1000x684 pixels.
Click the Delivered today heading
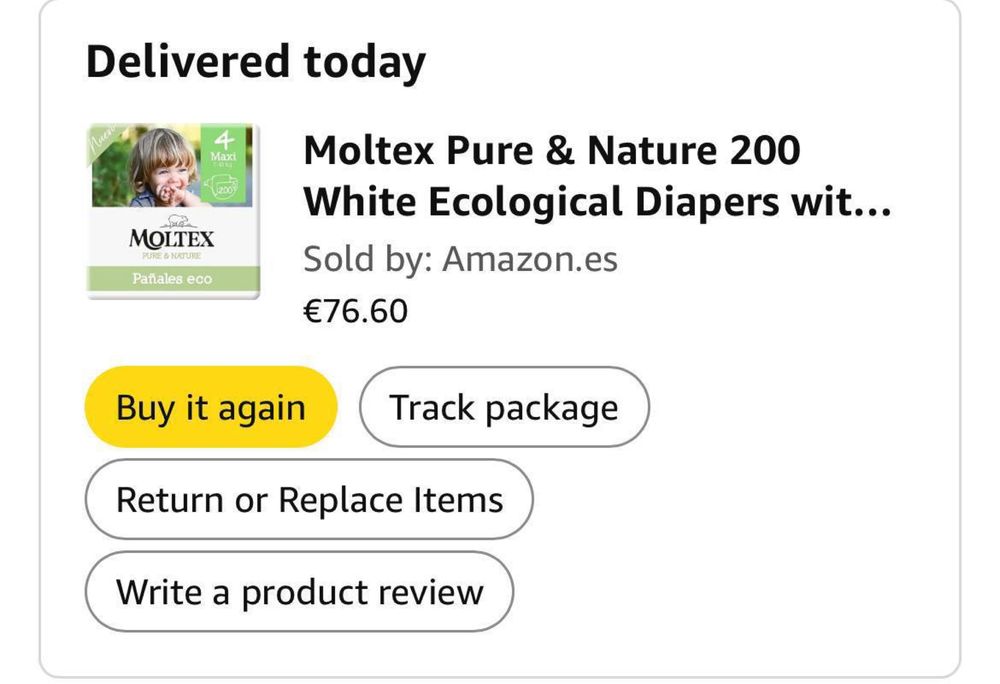click(255, 62)
